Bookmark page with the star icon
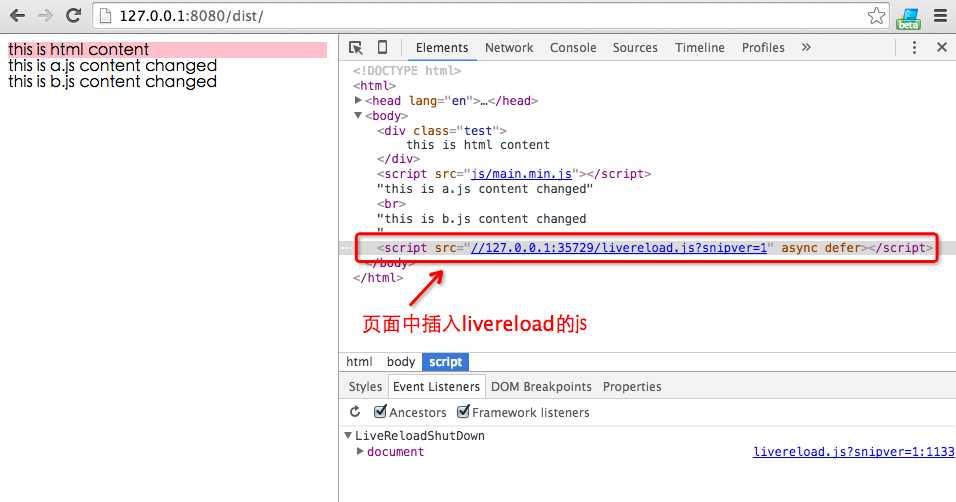This screenshot has width=956, height=502. tap(876, 15)
